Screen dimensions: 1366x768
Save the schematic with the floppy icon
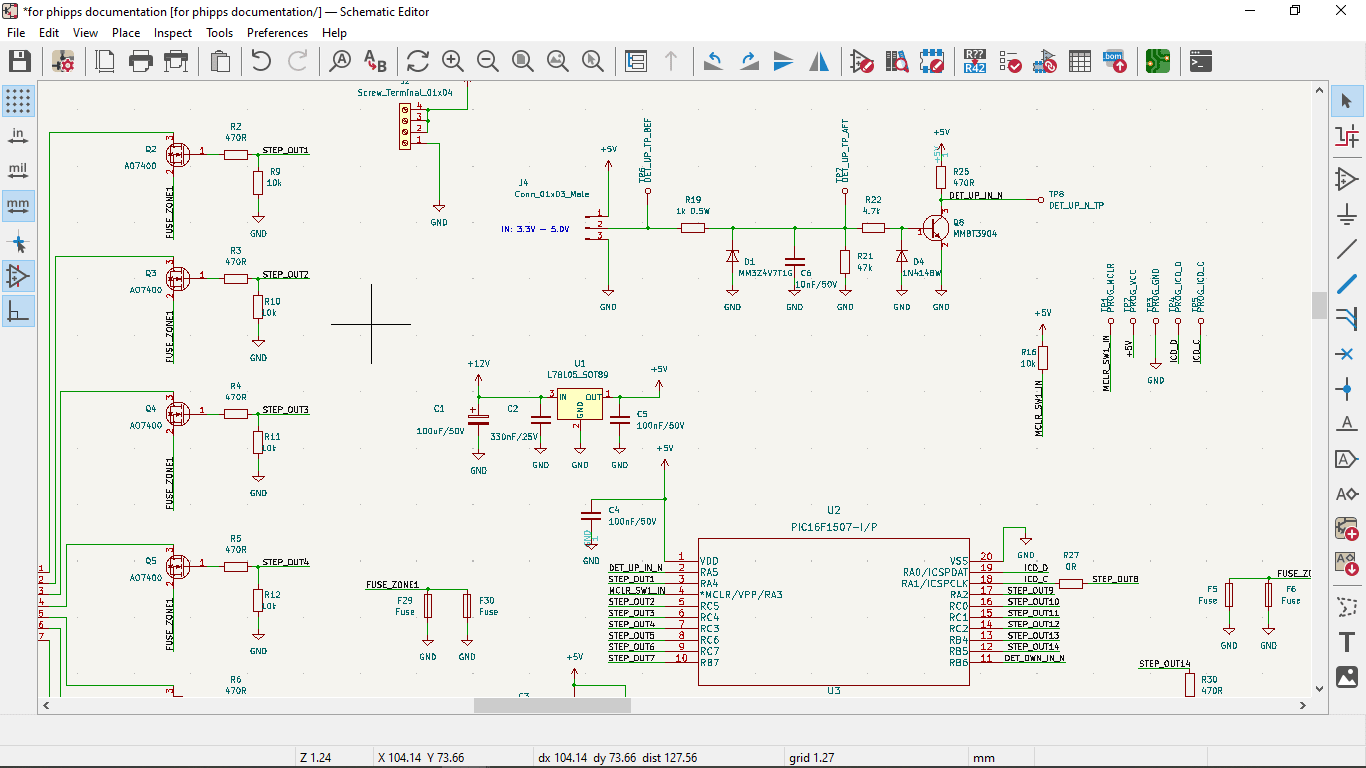(x=20, y=61)
